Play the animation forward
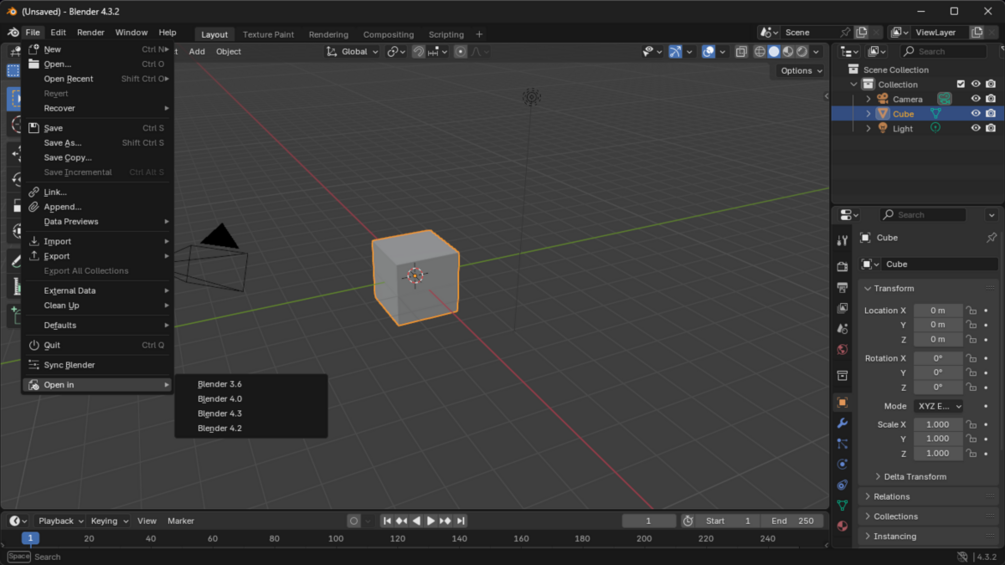The height and width of the screenshot is (565, 1005). tap(431, 521)
